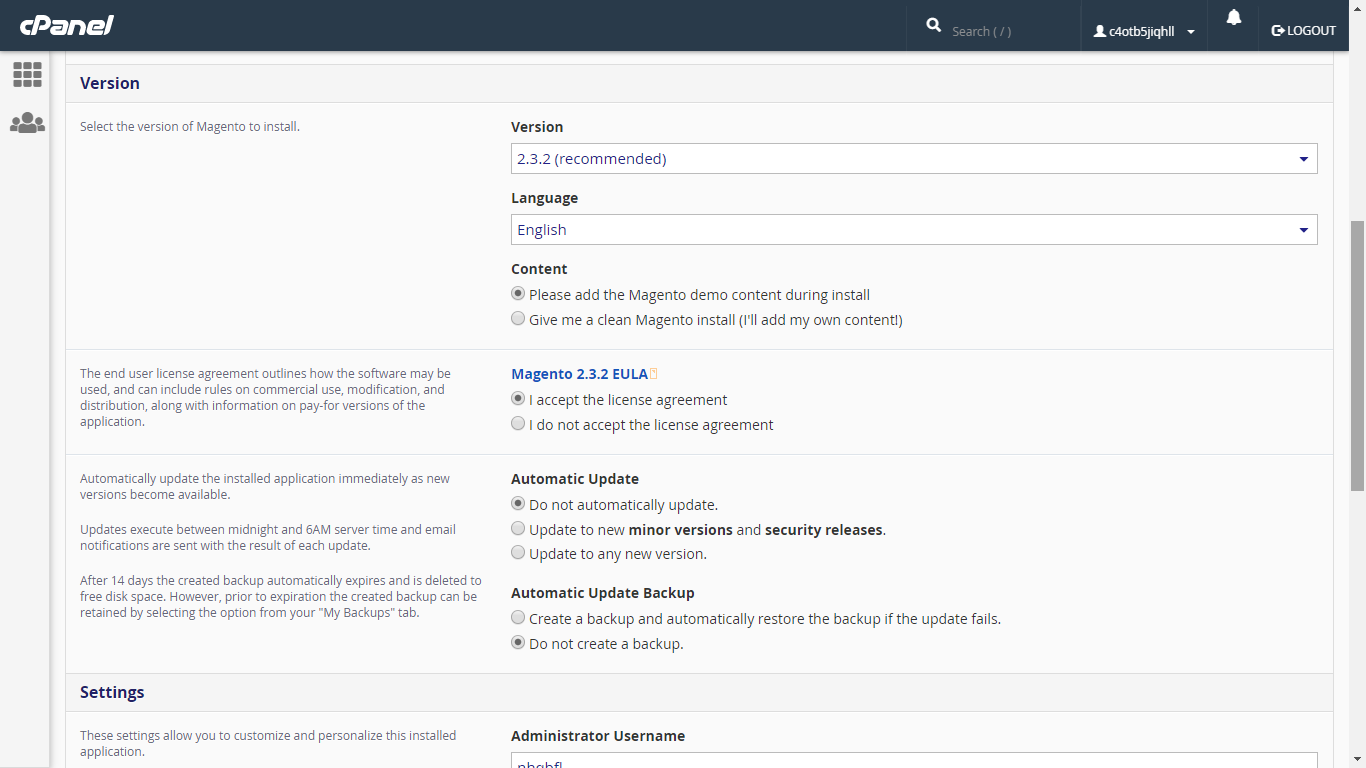1366x768 pixels.
Task: Log out via LOGOUT button
Action: point(1303,31)
